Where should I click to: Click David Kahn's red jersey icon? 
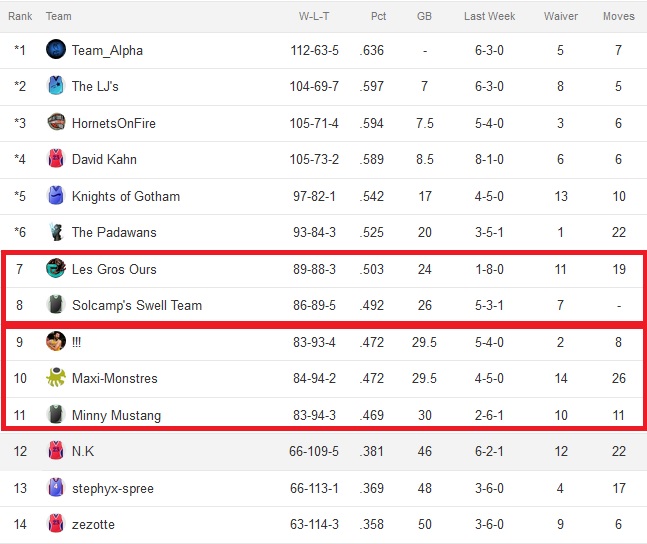[x=56, y=158]
